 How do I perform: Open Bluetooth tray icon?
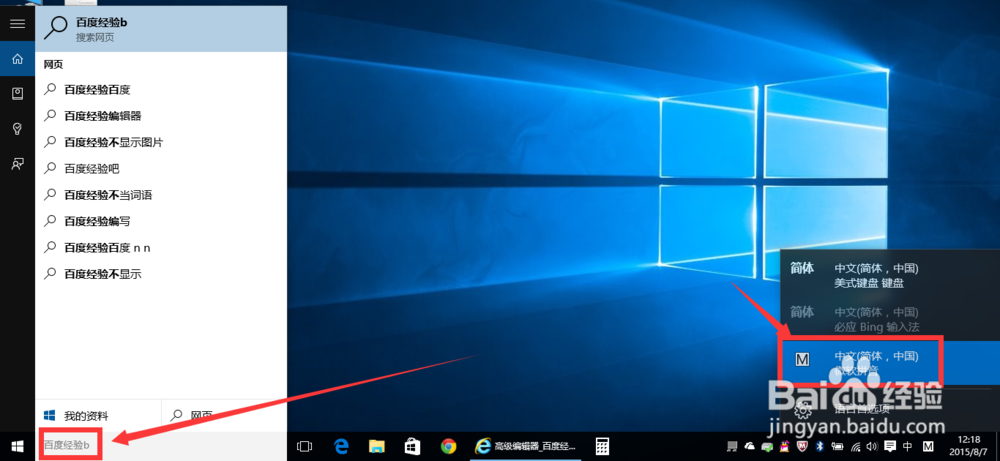point(820,446)
